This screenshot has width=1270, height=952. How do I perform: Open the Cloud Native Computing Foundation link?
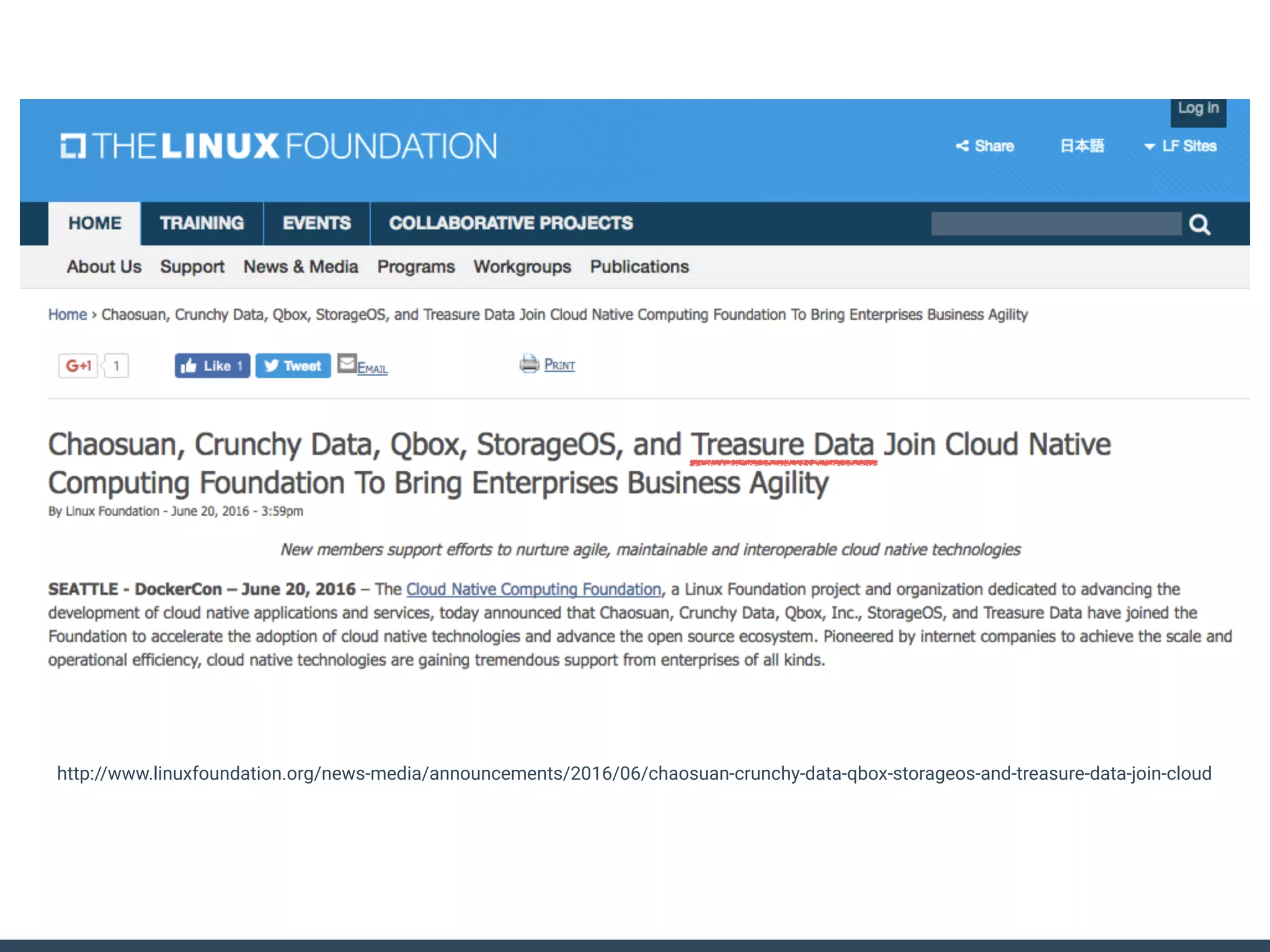[x=534, y=589]
